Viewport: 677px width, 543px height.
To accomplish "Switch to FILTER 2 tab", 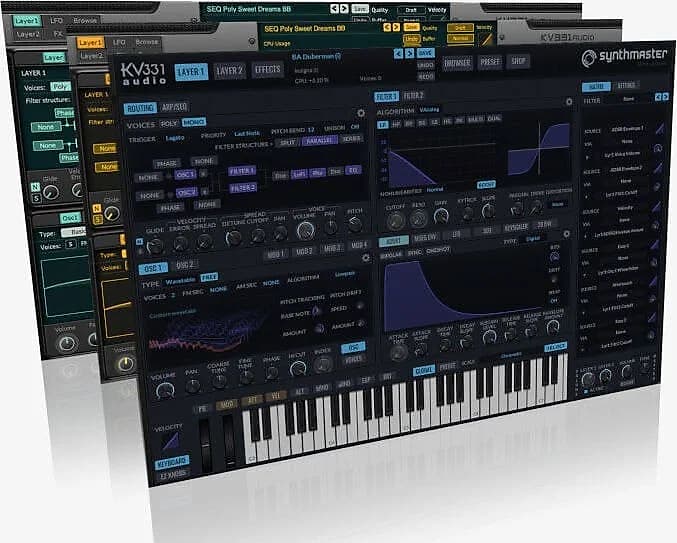I will coord(413,96).
